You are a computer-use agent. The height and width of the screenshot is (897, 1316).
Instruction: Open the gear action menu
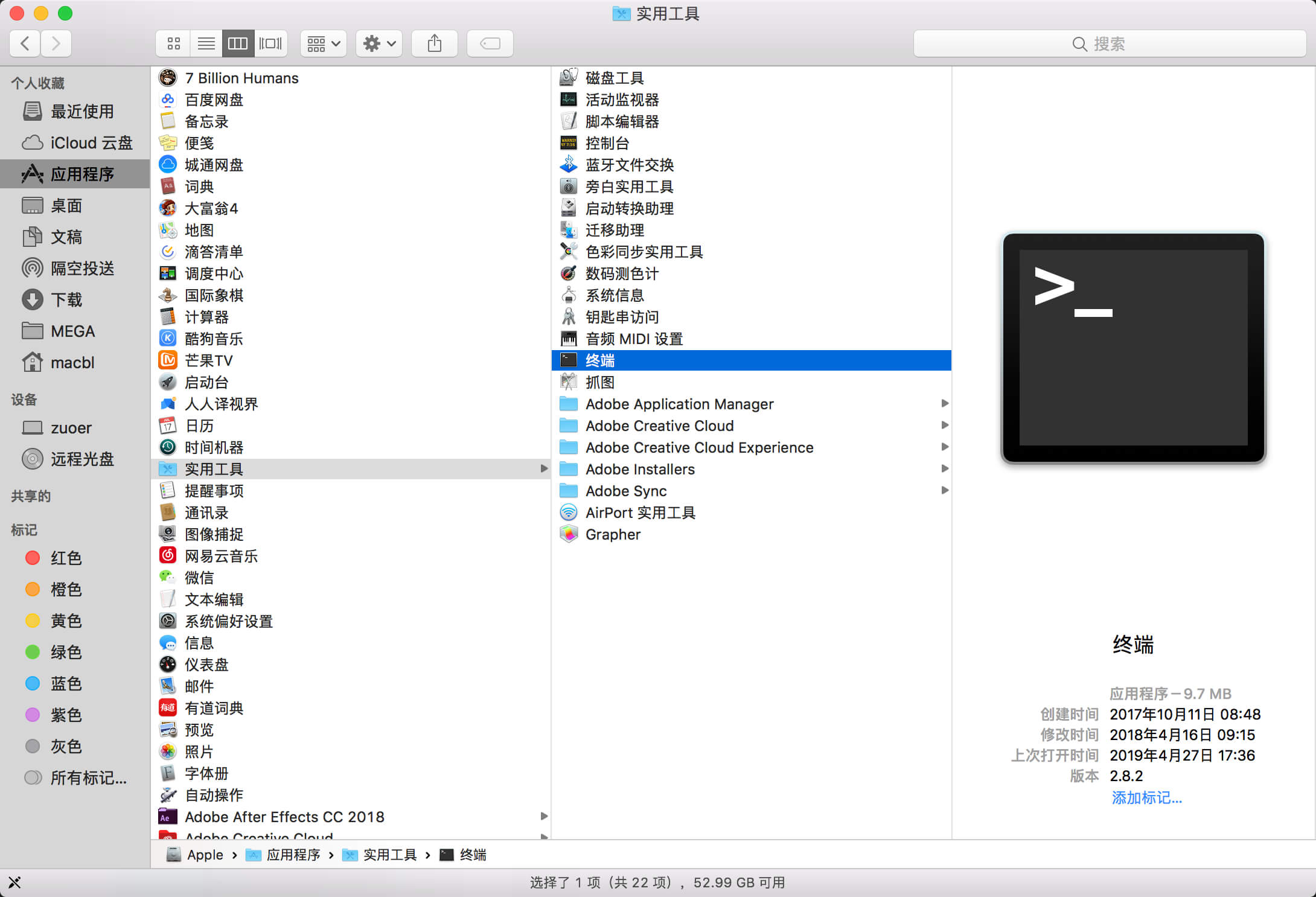pyautogui.click(x=379, y=43)
